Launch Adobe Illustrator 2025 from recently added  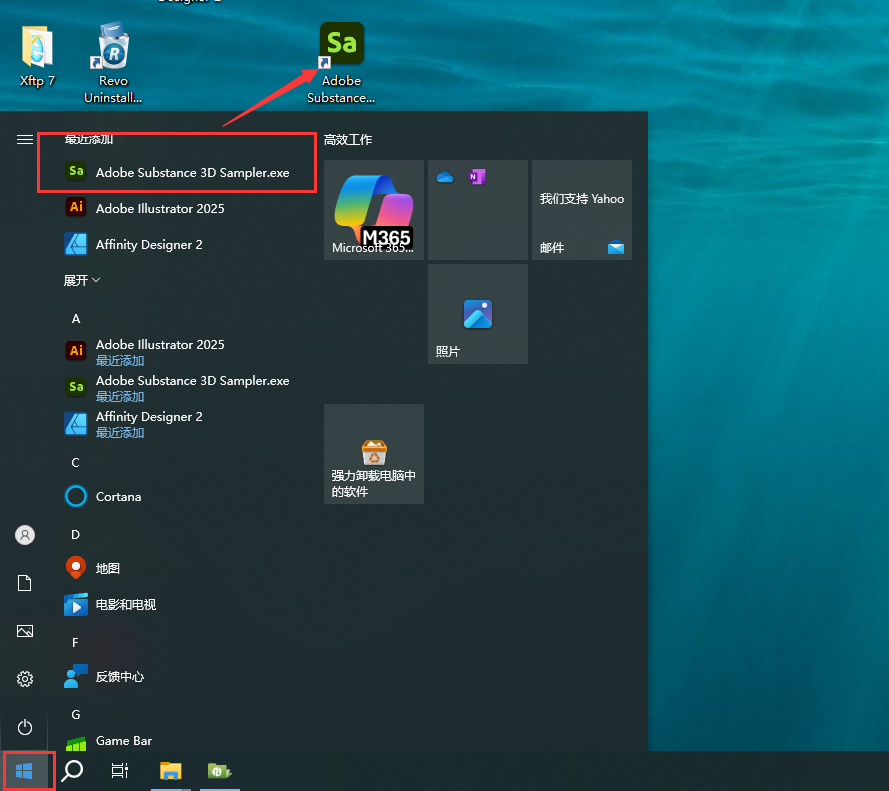point(160,208)
